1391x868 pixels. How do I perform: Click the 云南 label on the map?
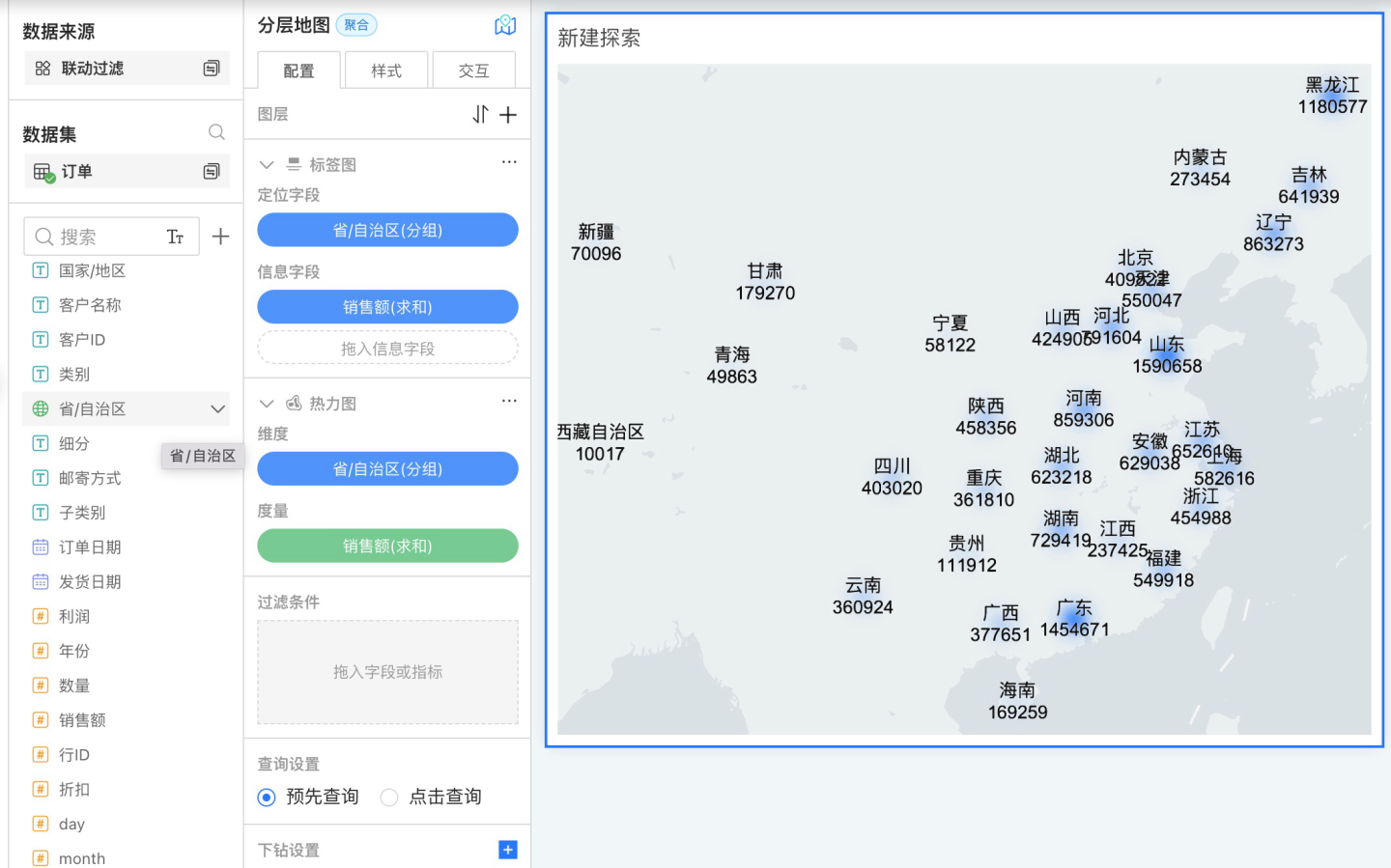click(863, 596)
